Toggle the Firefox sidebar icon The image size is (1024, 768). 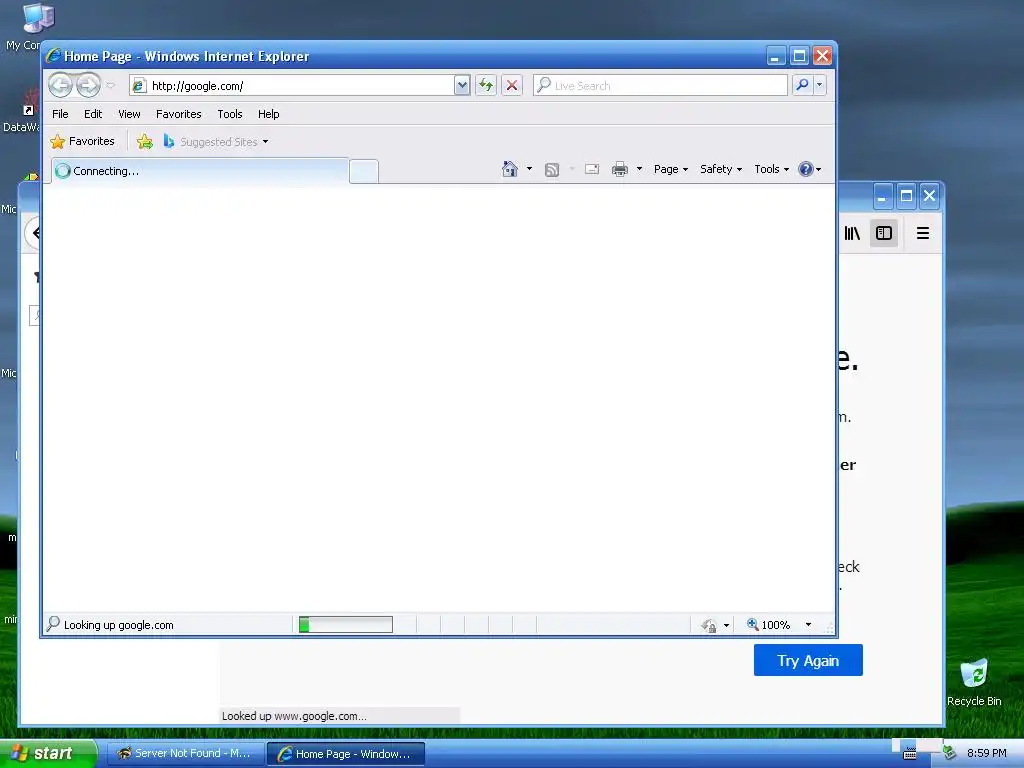point(884,233)
